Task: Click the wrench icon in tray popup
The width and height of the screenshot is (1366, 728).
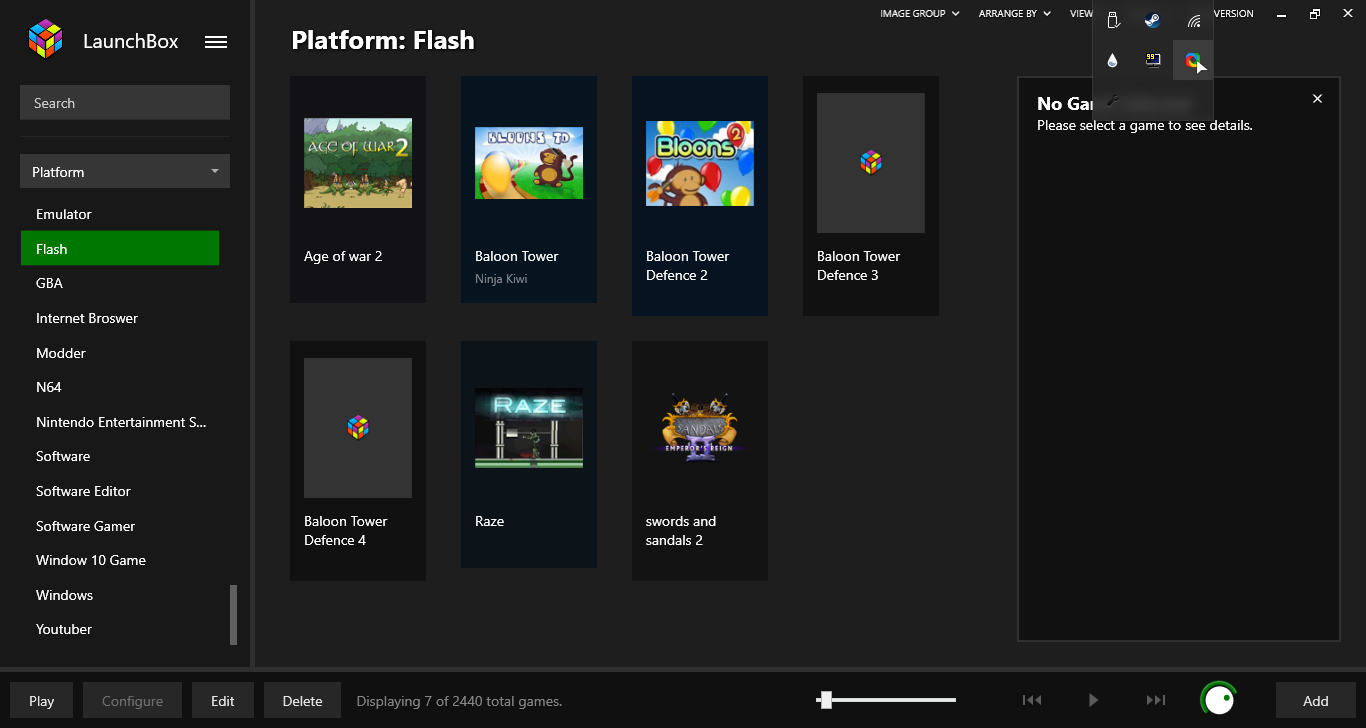Action: [1113, 100]
